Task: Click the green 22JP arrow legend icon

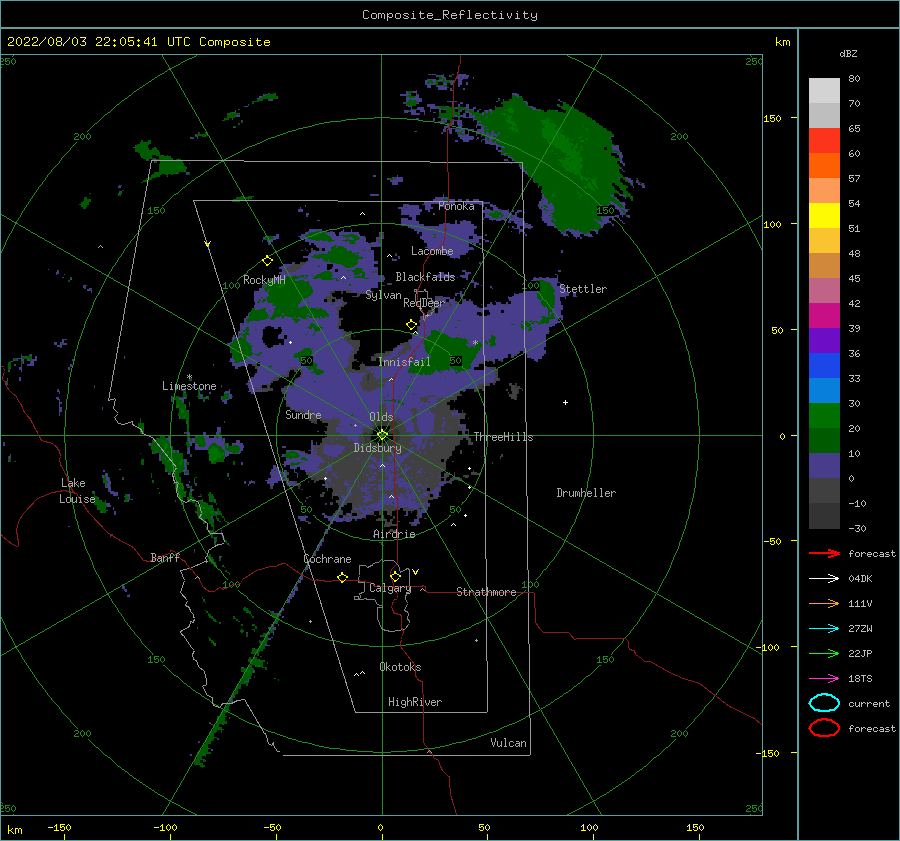Action: point(824,653)
